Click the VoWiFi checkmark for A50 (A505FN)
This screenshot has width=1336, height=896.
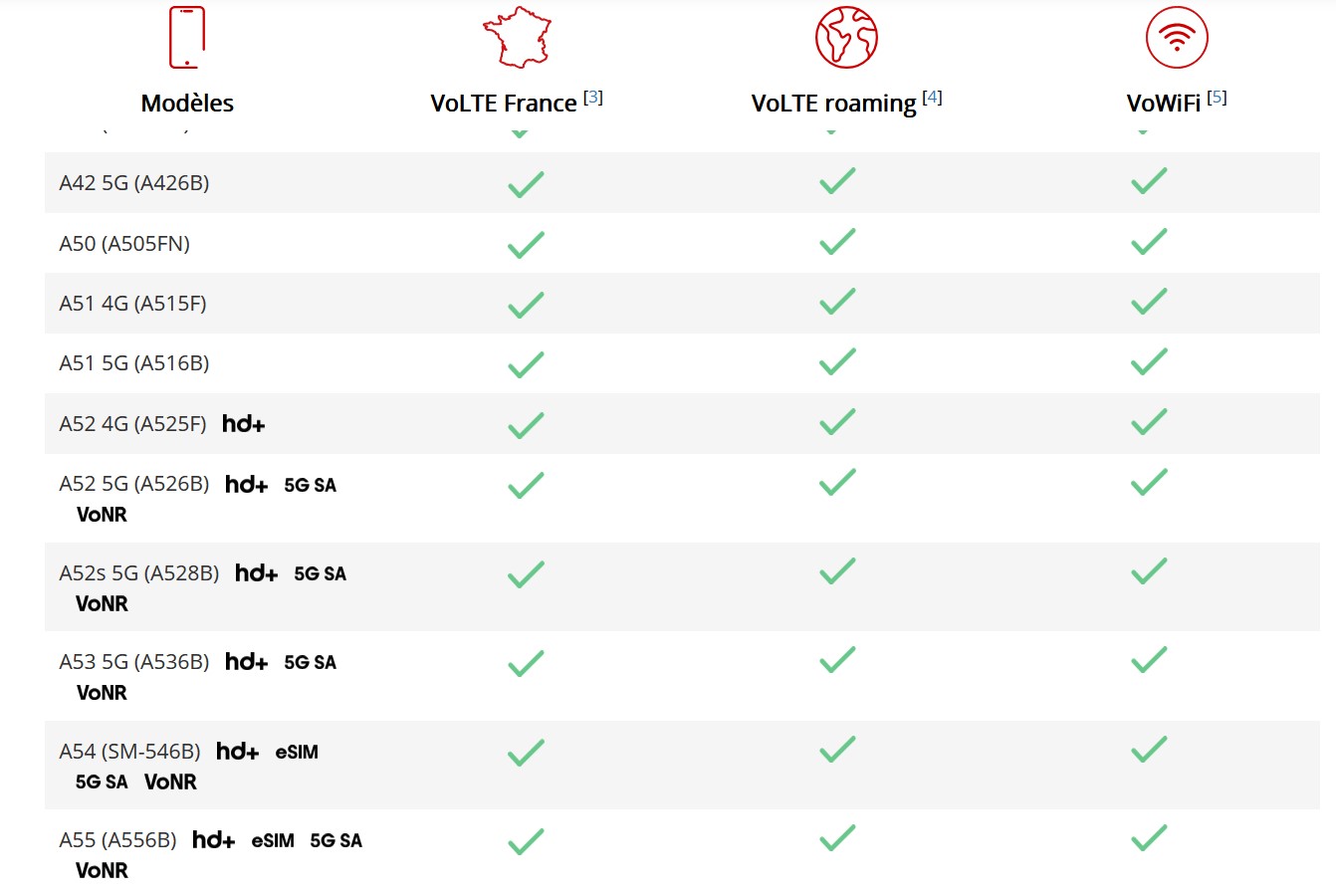1149,242
